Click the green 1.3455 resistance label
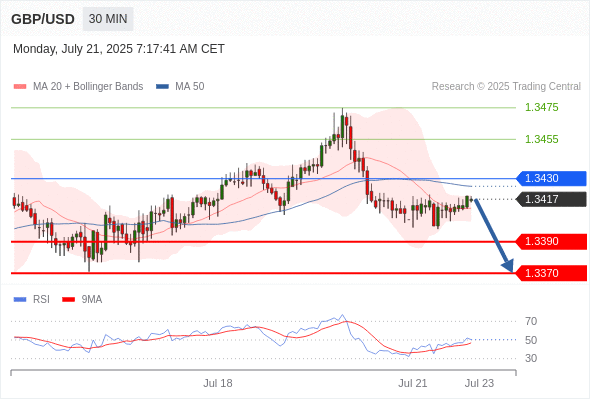Screen dimensions: 590x400 pos(541,140)
